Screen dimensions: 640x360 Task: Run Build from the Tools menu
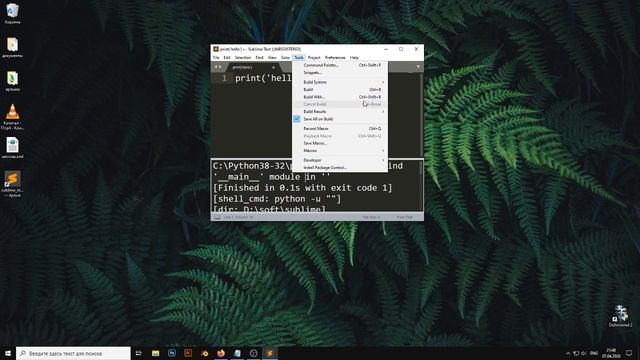(x=340, y=89)
